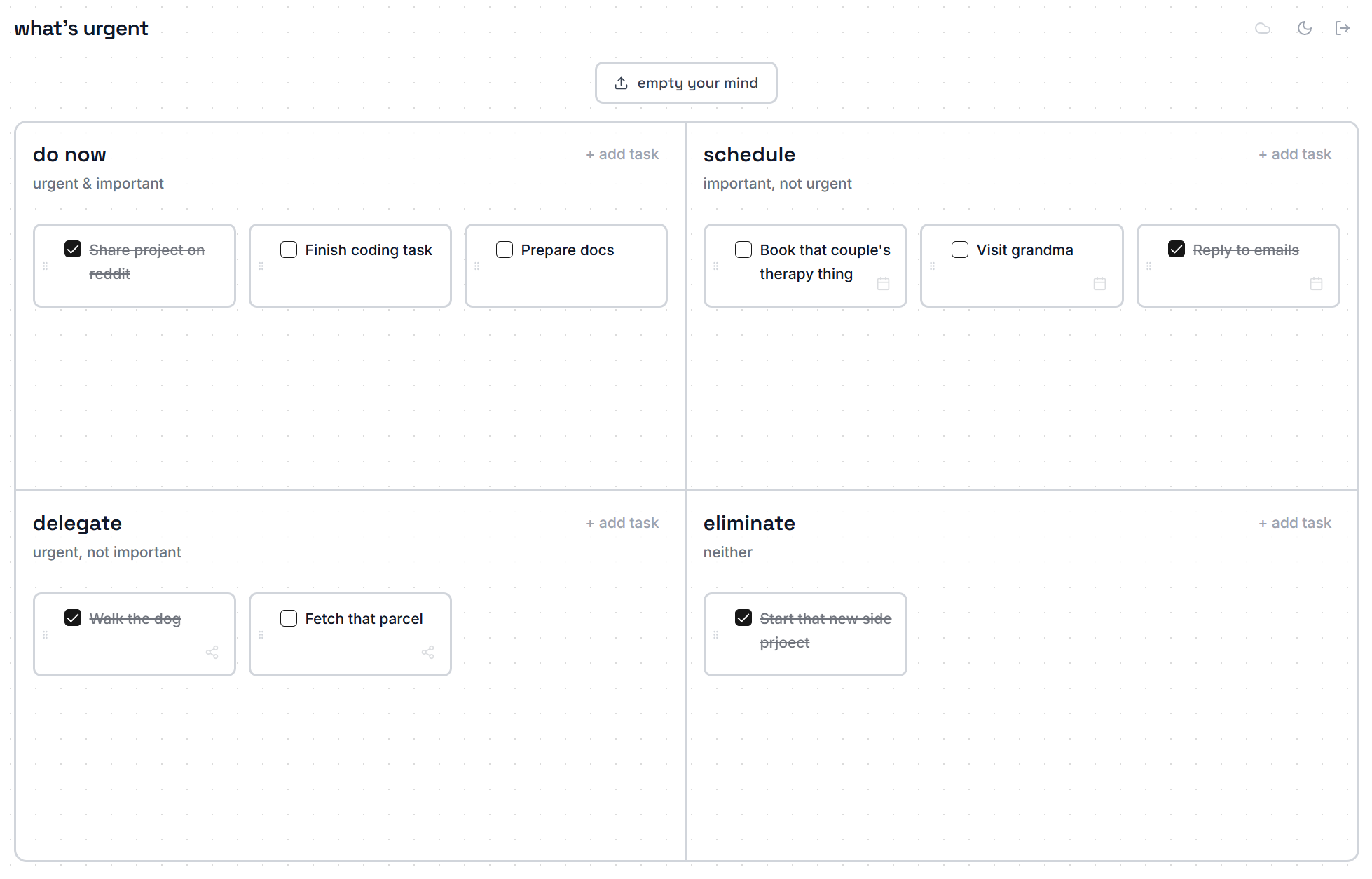Click the logout icon in top right
The height and width of the screenshot is (879, 1372).
click(1343, 28)
